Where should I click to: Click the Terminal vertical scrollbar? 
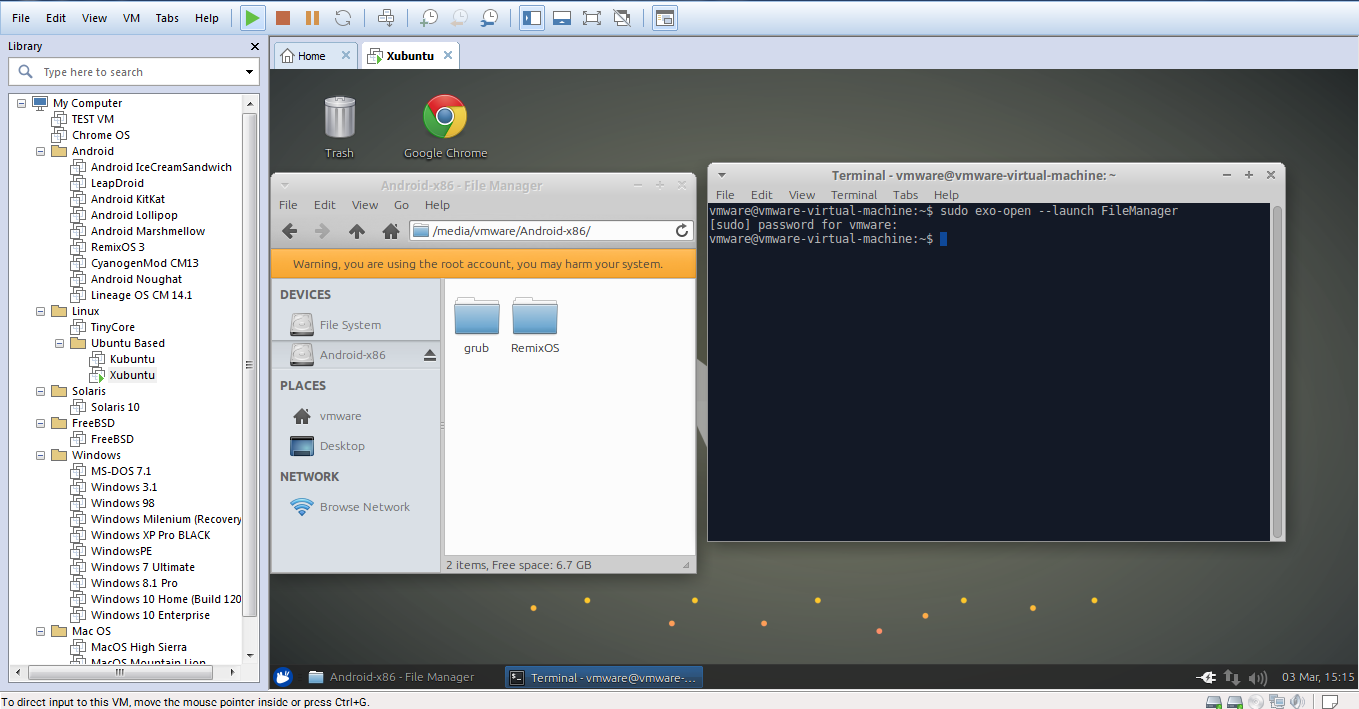[x=1276, y=370]
